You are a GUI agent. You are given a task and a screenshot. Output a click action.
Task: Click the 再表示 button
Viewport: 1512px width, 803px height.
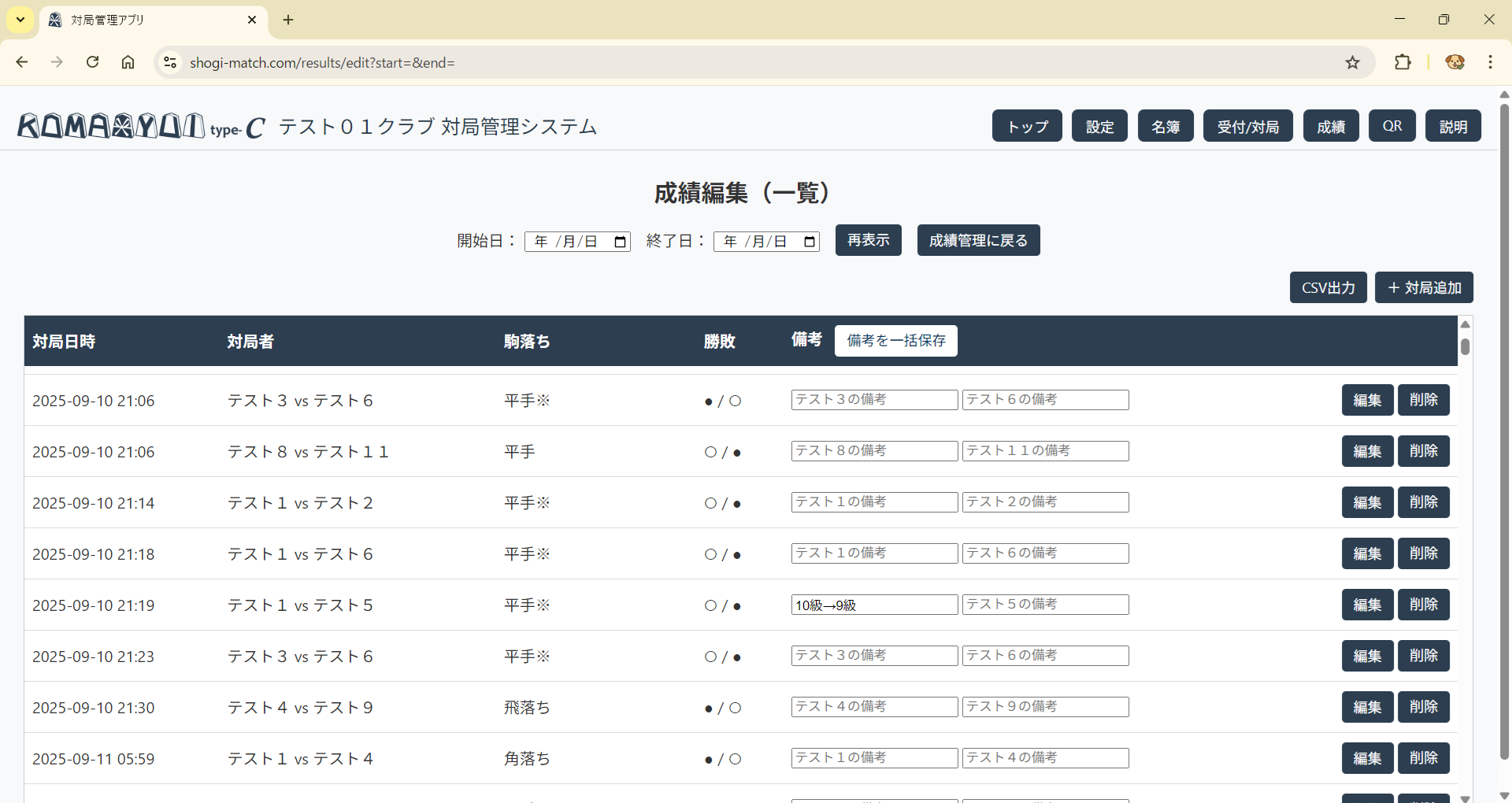coord(868,240)
